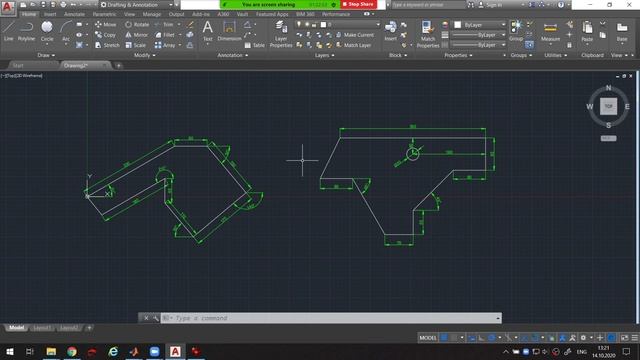Select the Line tool
This screenshot has width=640, height=360.
(9, 31)
